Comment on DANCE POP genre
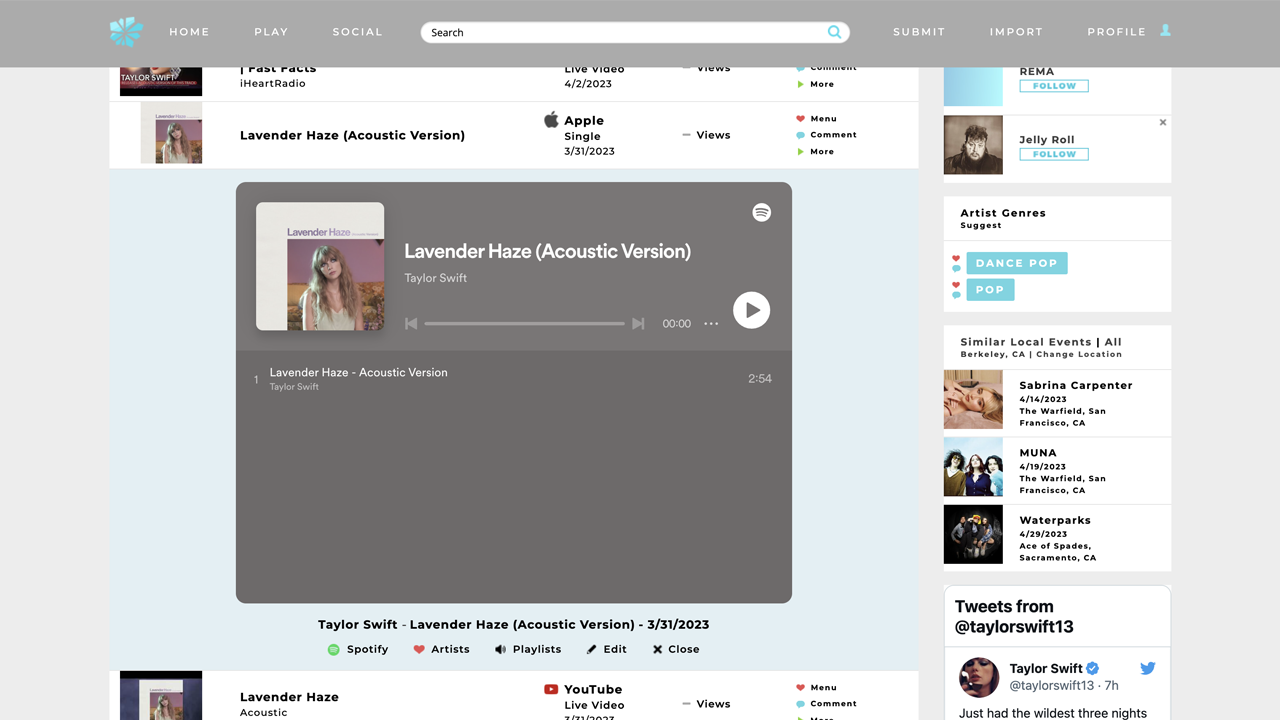Image resolution: width=1280 pixels, height=720 pixels. (x=956, y=268)
